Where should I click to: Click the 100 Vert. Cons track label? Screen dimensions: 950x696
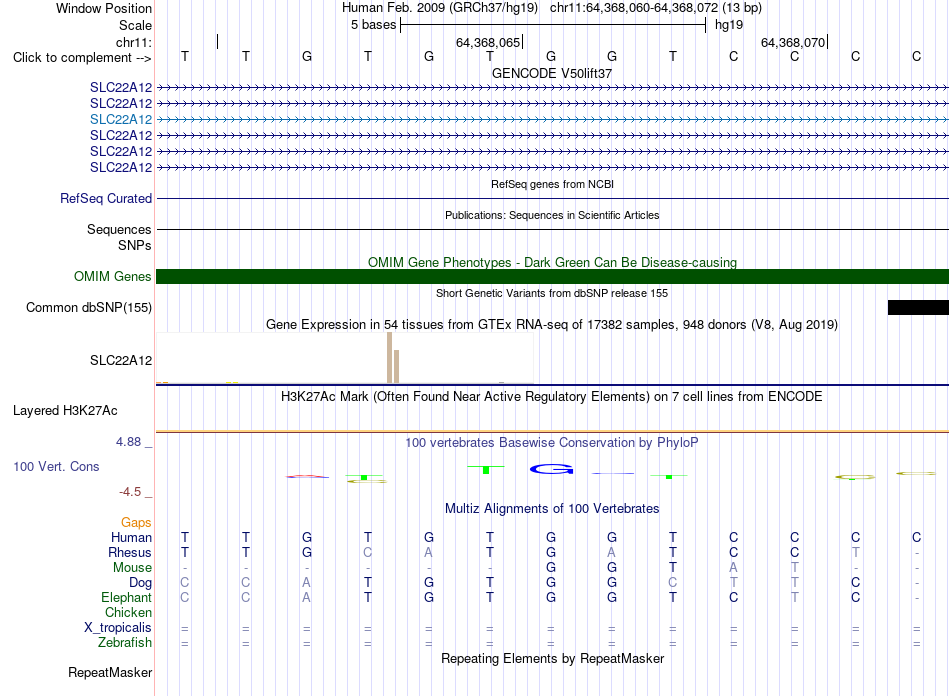tap(56, 466)
